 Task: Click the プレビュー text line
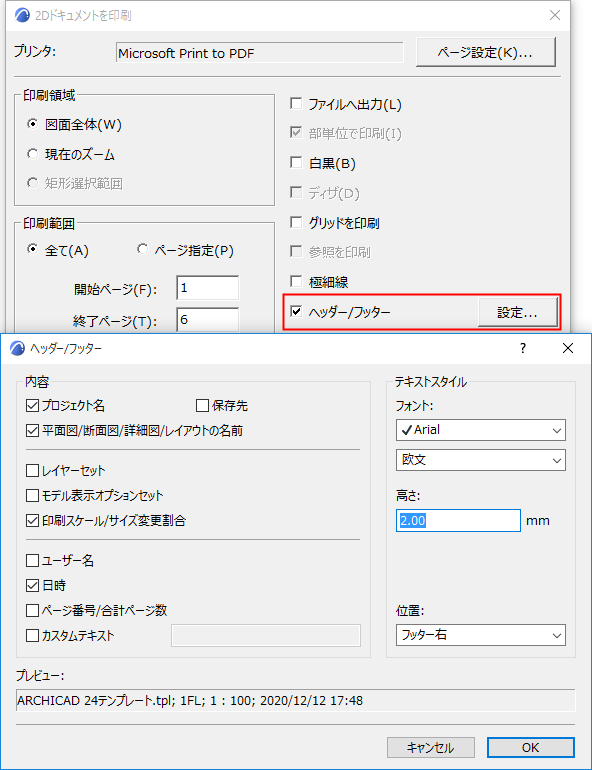295,701
